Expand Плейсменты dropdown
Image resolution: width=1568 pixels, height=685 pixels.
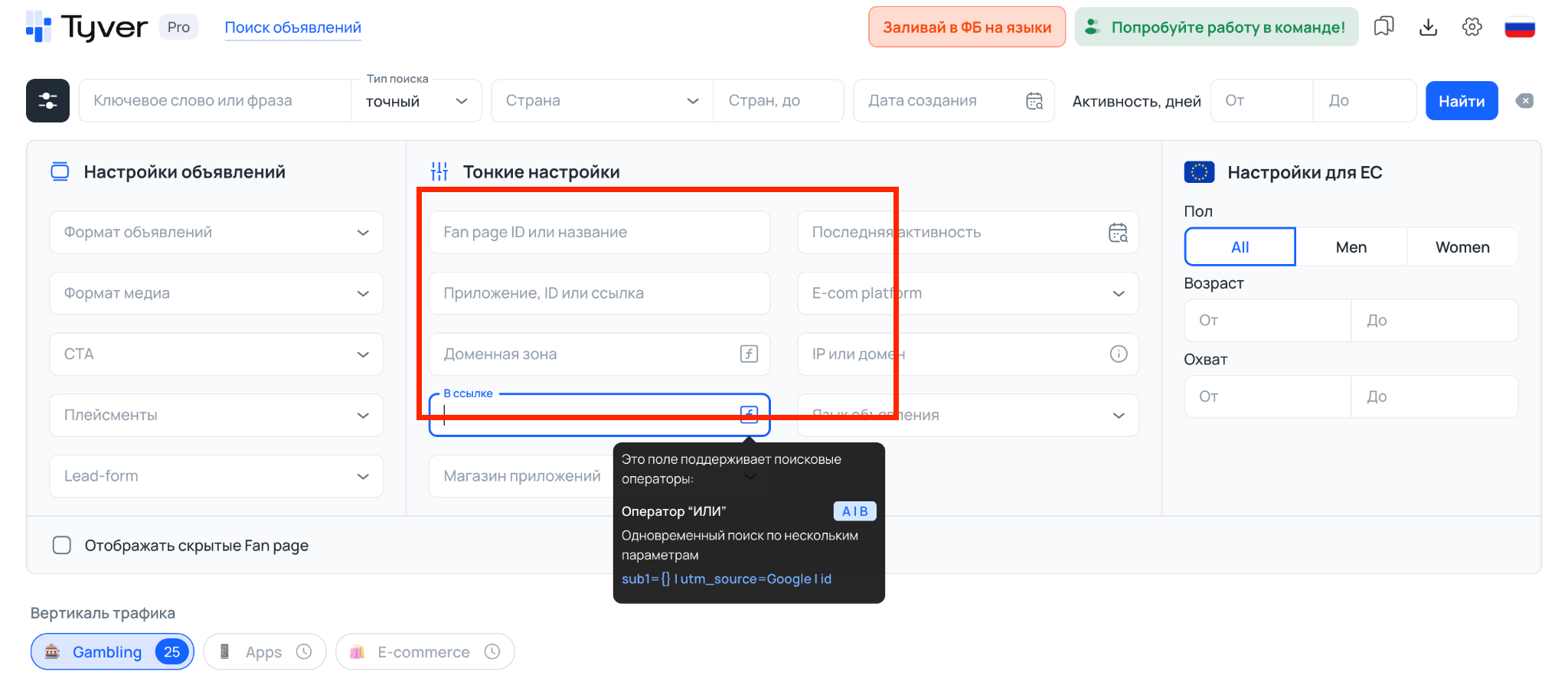pos(216,415)
